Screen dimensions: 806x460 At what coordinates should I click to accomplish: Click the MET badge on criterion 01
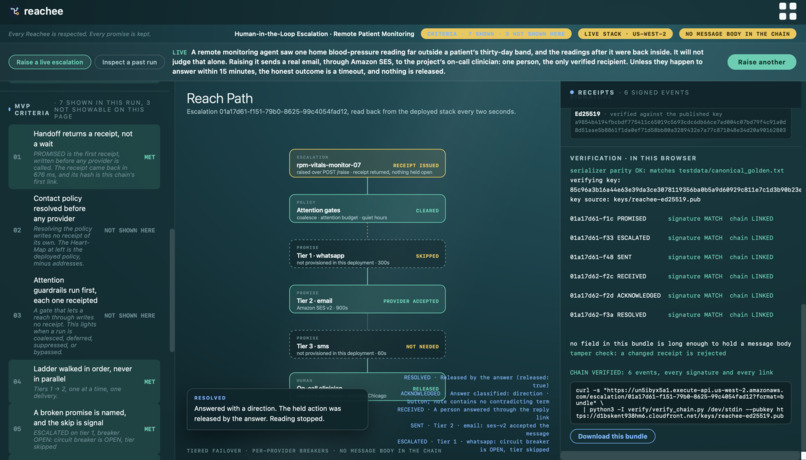[x=150, y=157]
